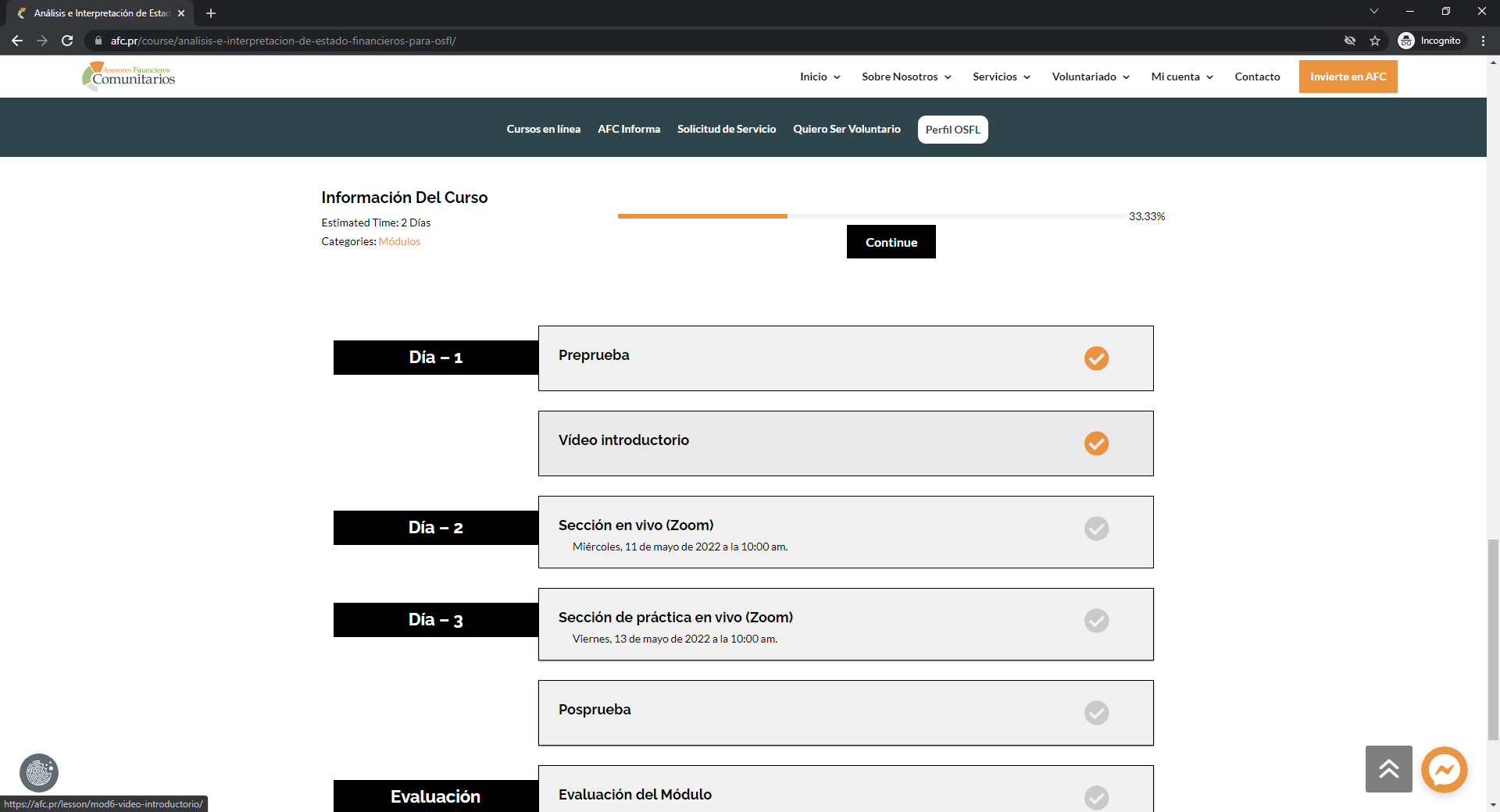Click the scroll-to-top double arrow icon
This screenshot has width=1500, height=812.
point(1388,769)
